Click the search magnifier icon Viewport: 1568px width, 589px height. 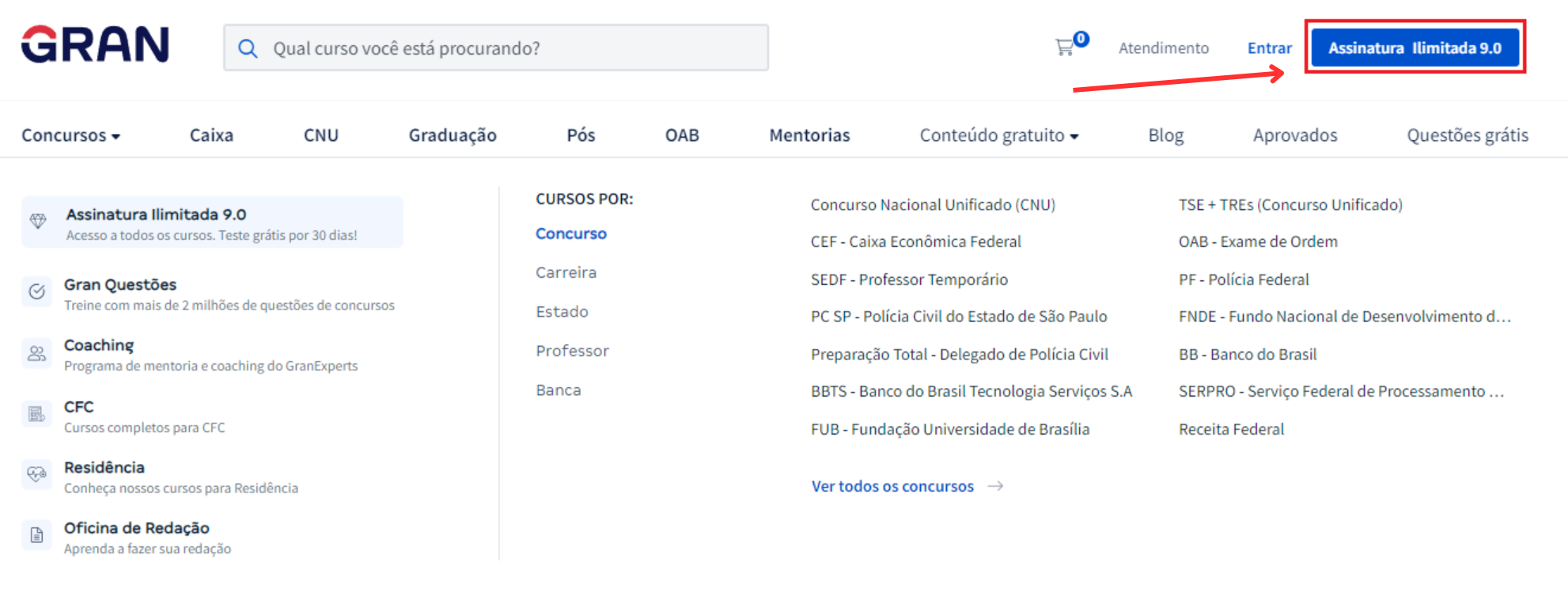248,48
